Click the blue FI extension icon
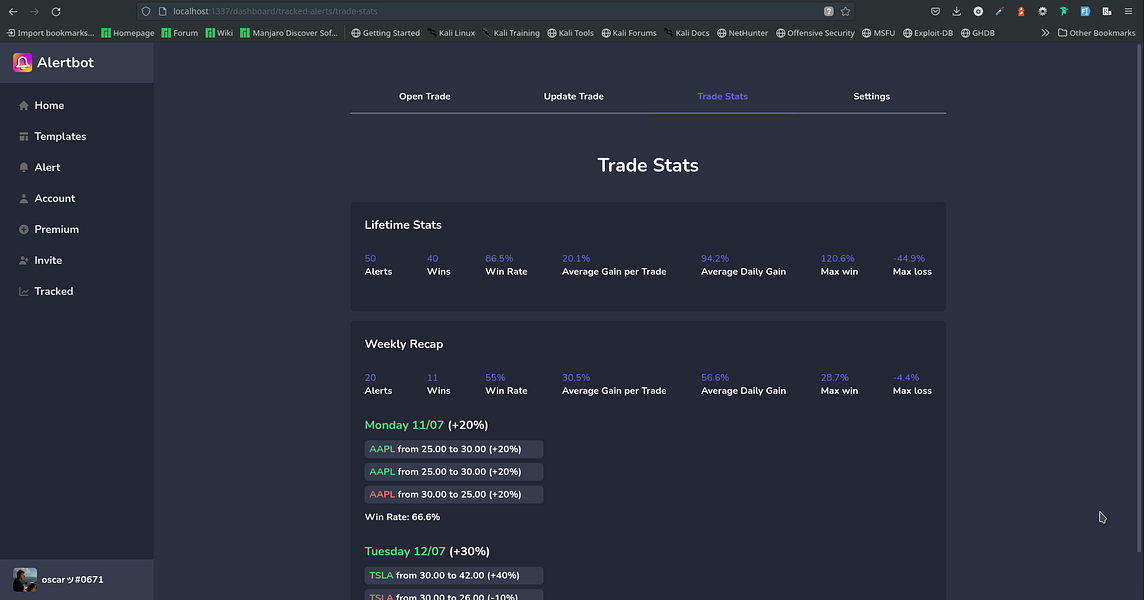The width and height of the screenshot is (1144, 600). click(1086, 12)
